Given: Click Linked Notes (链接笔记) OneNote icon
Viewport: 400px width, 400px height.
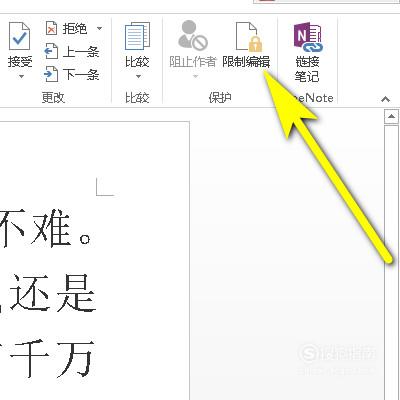Looking at the screenshot, I should coord(307,37).
